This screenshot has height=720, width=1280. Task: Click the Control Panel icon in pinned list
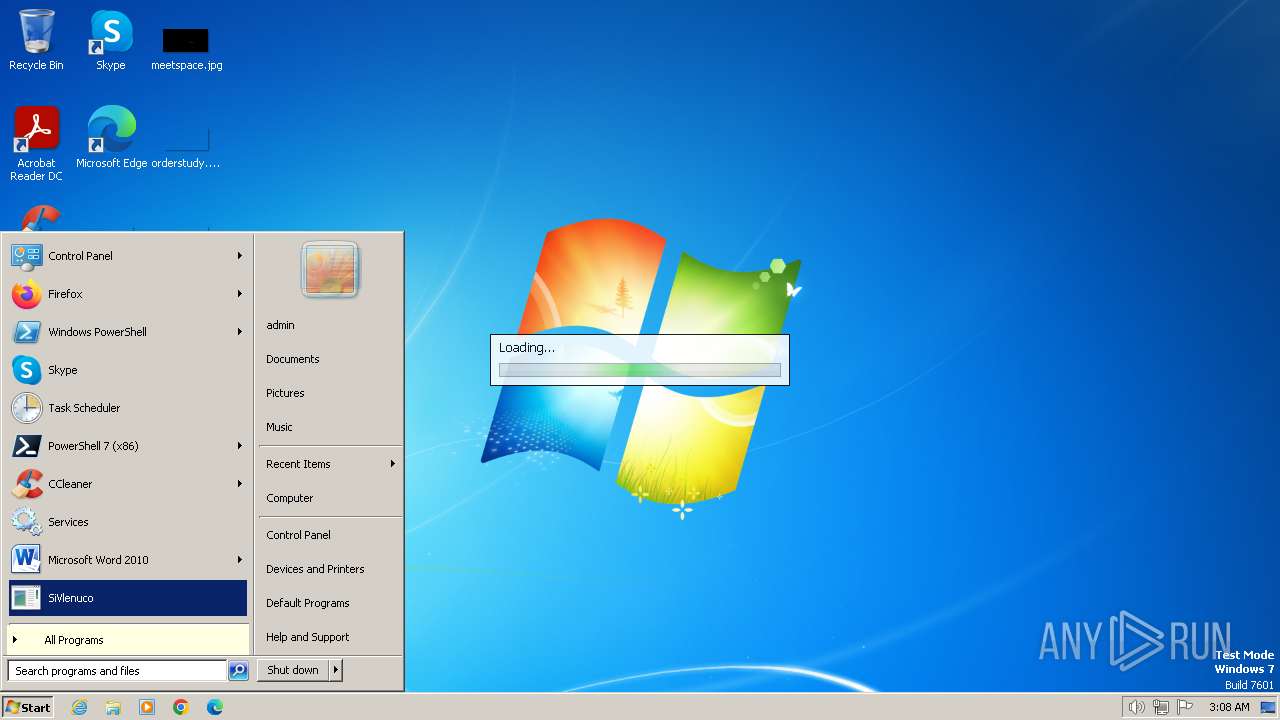26,256
